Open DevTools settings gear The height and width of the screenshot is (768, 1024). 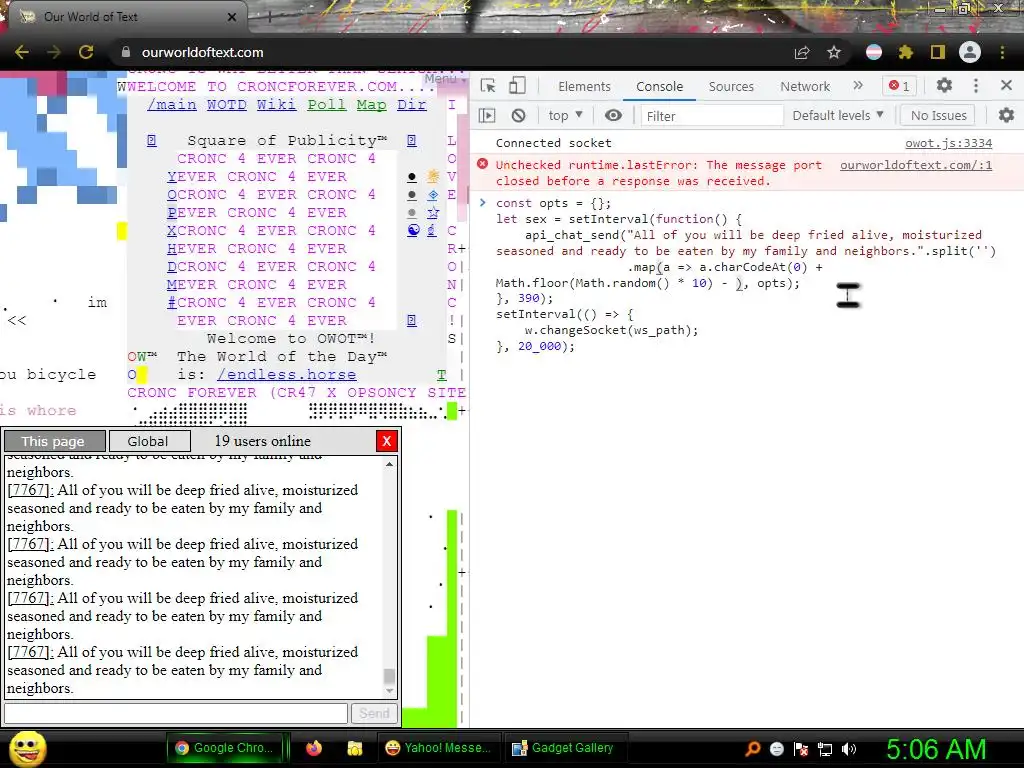pos(944,86)
